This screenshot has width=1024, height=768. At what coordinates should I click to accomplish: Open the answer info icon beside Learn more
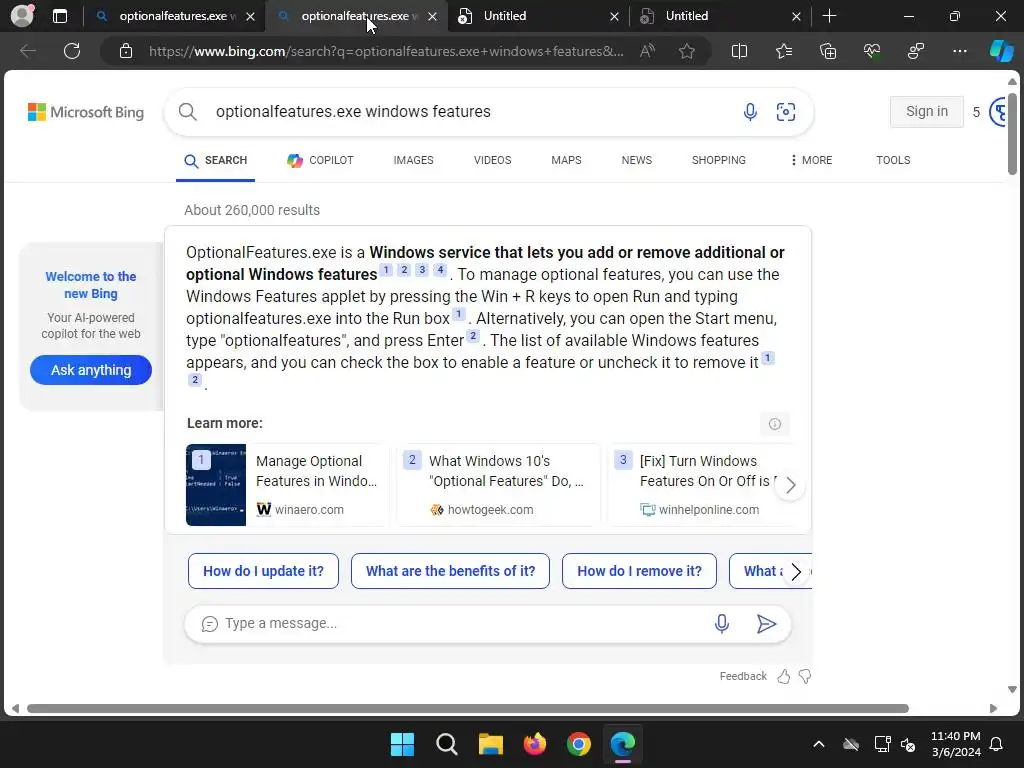(x=775, y=424)
